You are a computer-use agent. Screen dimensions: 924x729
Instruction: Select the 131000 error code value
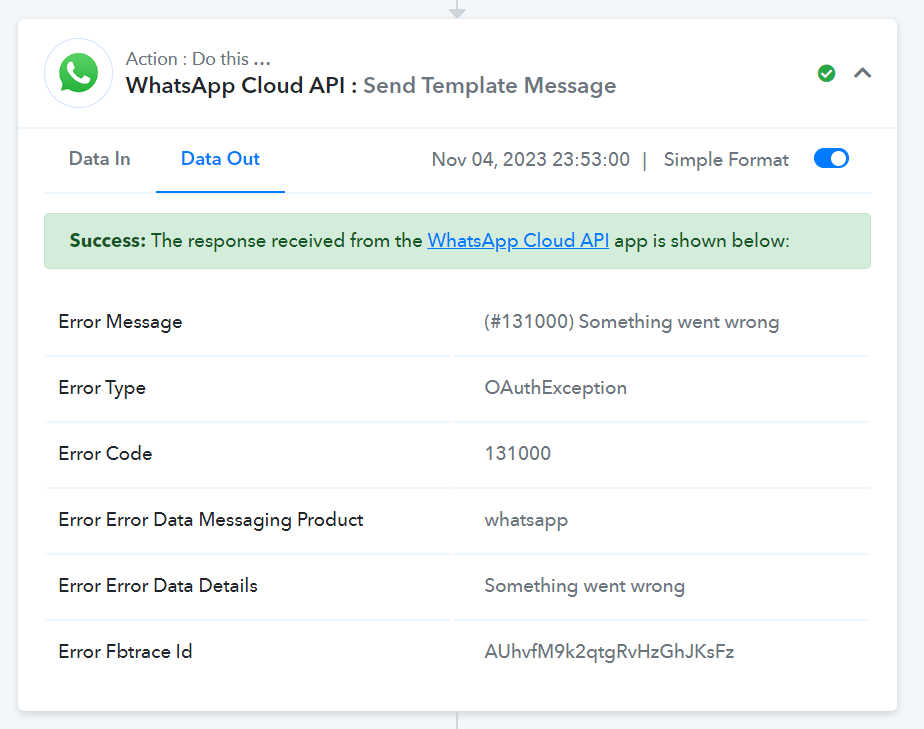coord(518,454)
